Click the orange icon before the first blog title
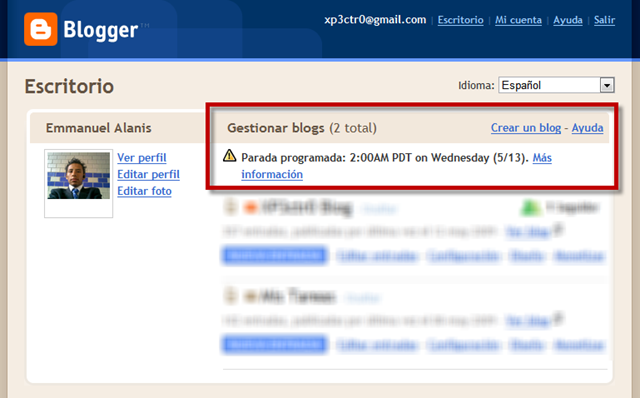 pos(250,208)
